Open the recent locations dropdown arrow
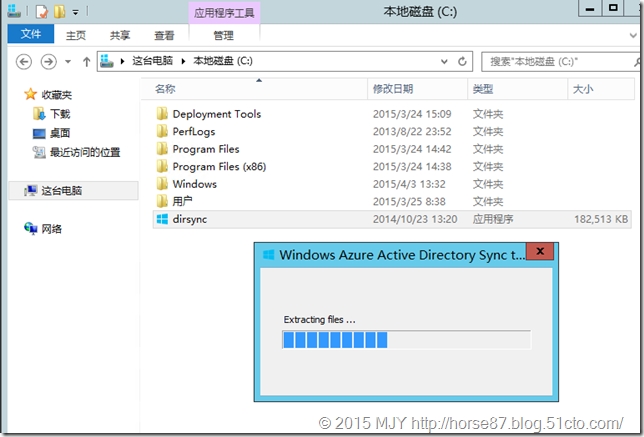Viewport: 644px width, 437px height. [68, 62]
